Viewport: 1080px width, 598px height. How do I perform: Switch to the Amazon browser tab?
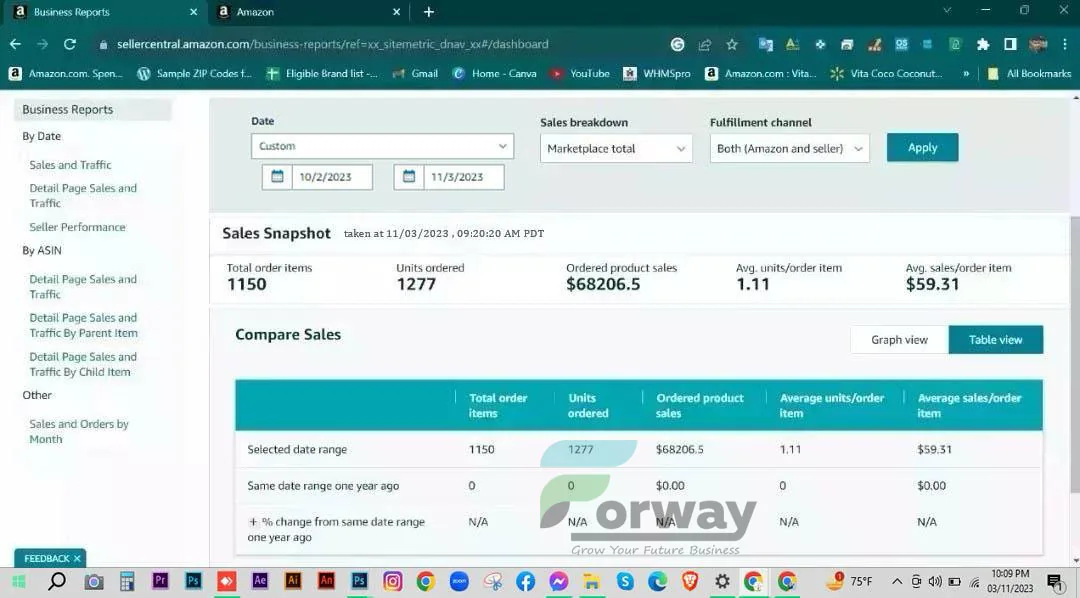point(307,12)
